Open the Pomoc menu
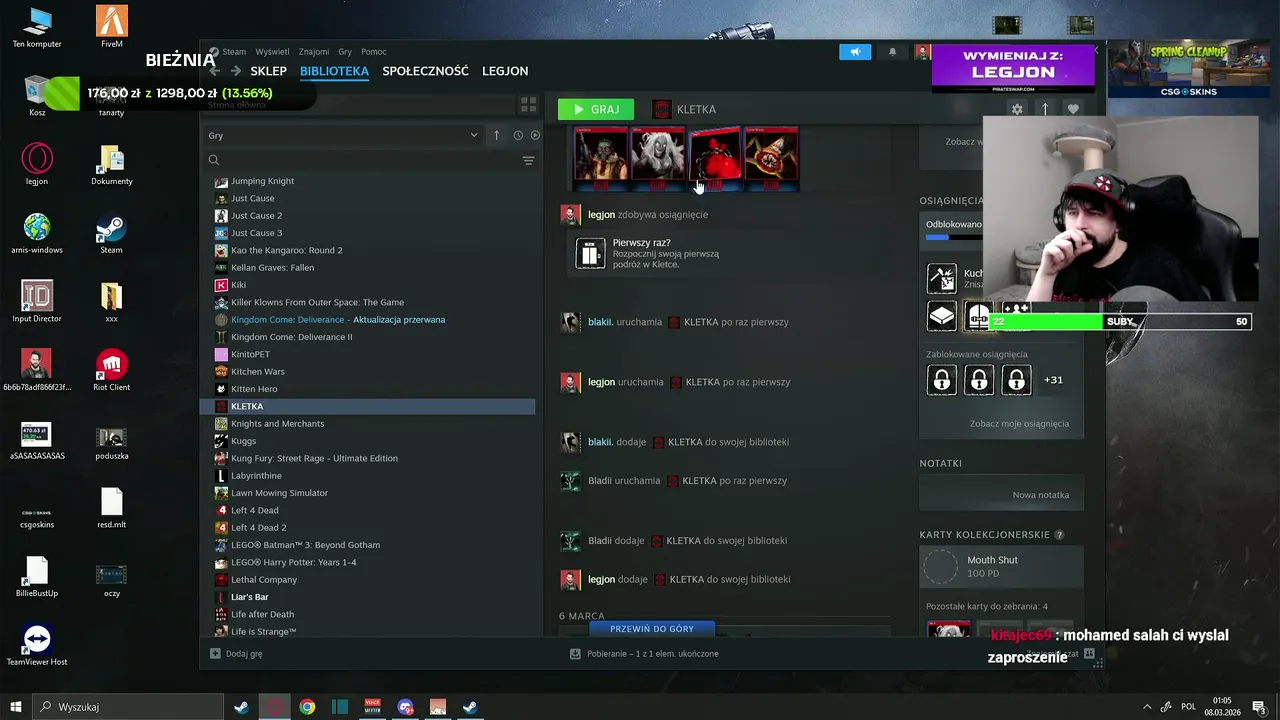The height and width of the screenshot is (720, 1280). (x=374, y=52)
